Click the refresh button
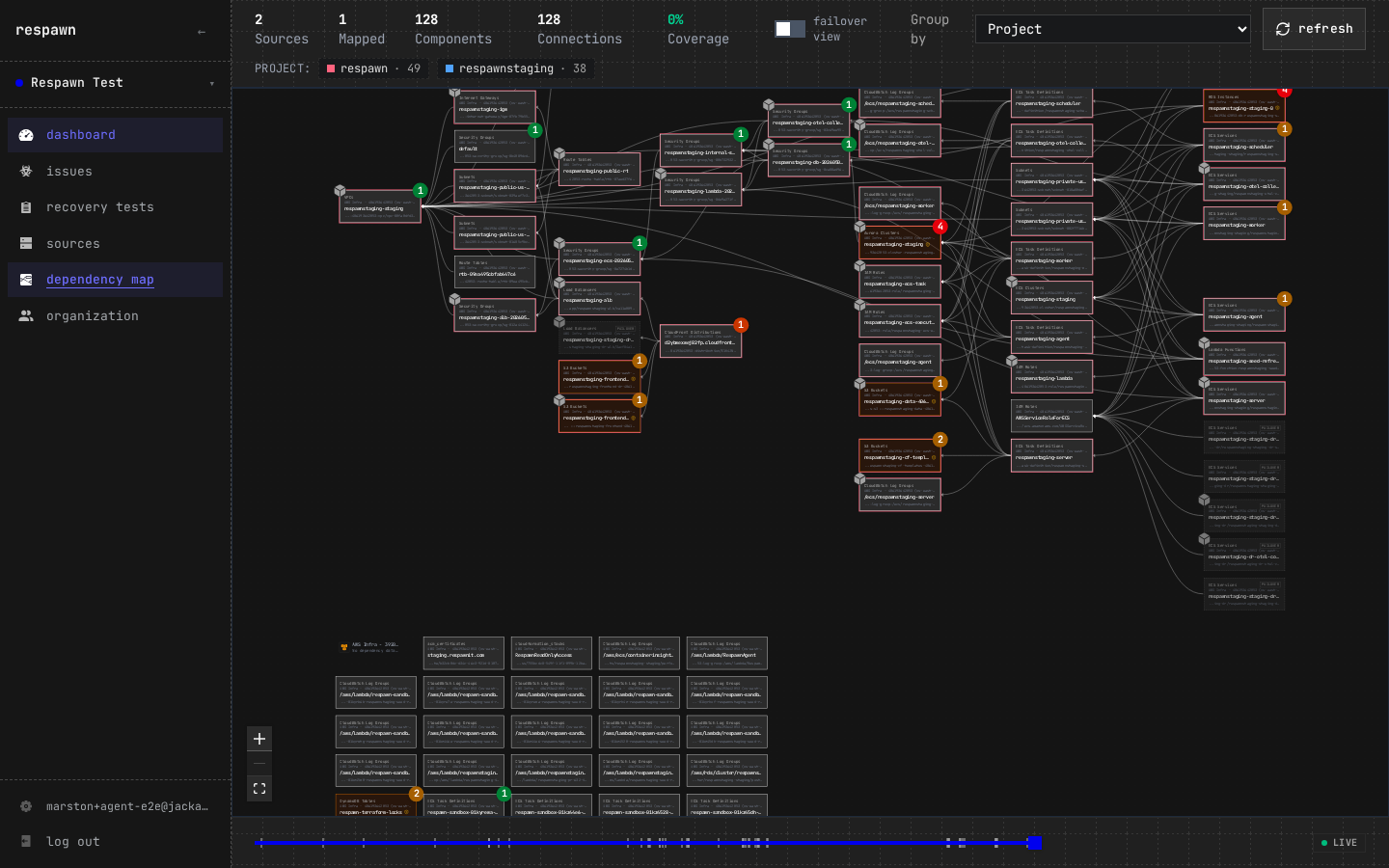Image resolution: width=1389 pixels, height=868 pixels. 1314,29
